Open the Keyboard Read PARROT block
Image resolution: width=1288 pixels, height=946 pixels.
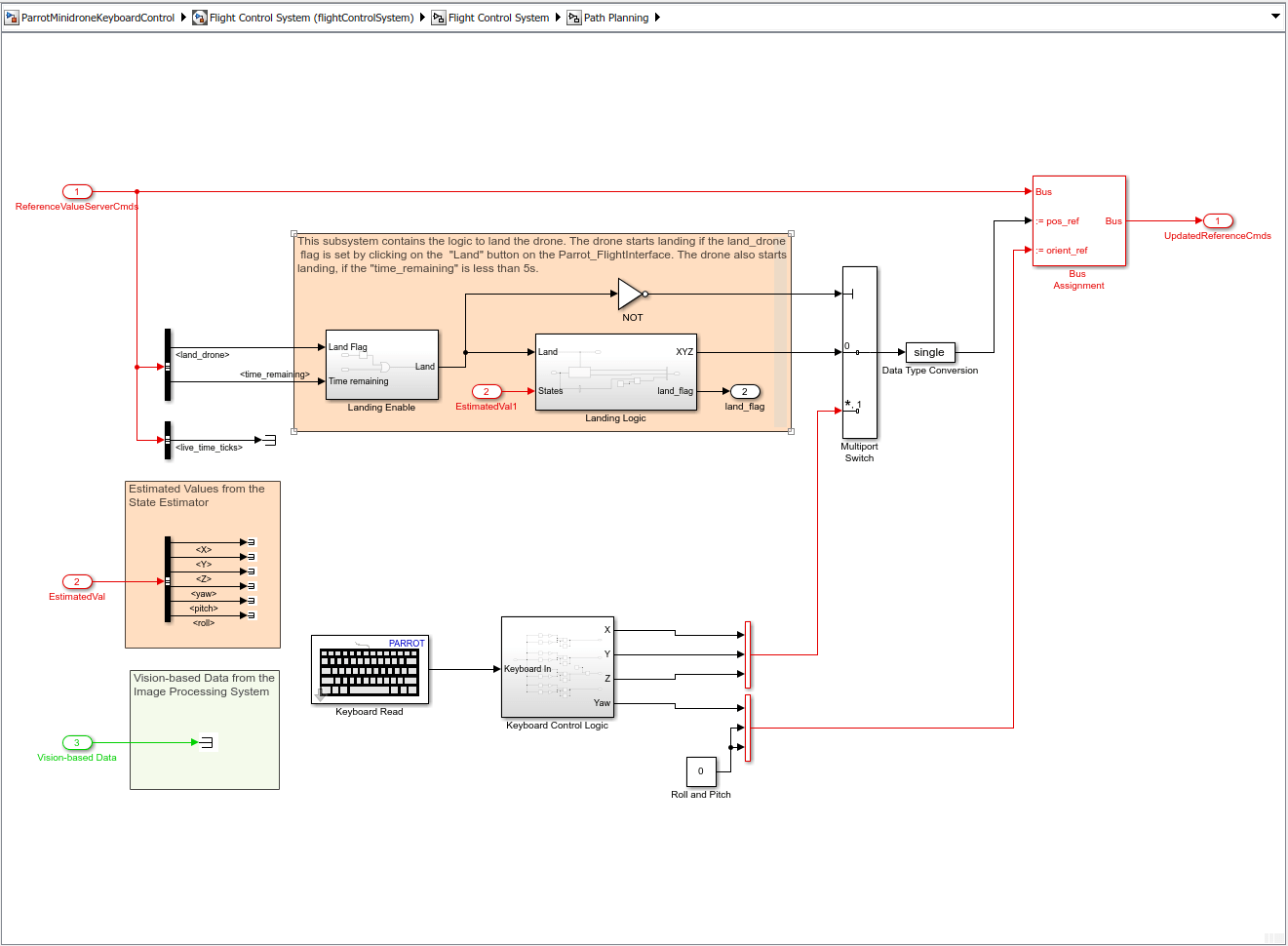(370, 669)
